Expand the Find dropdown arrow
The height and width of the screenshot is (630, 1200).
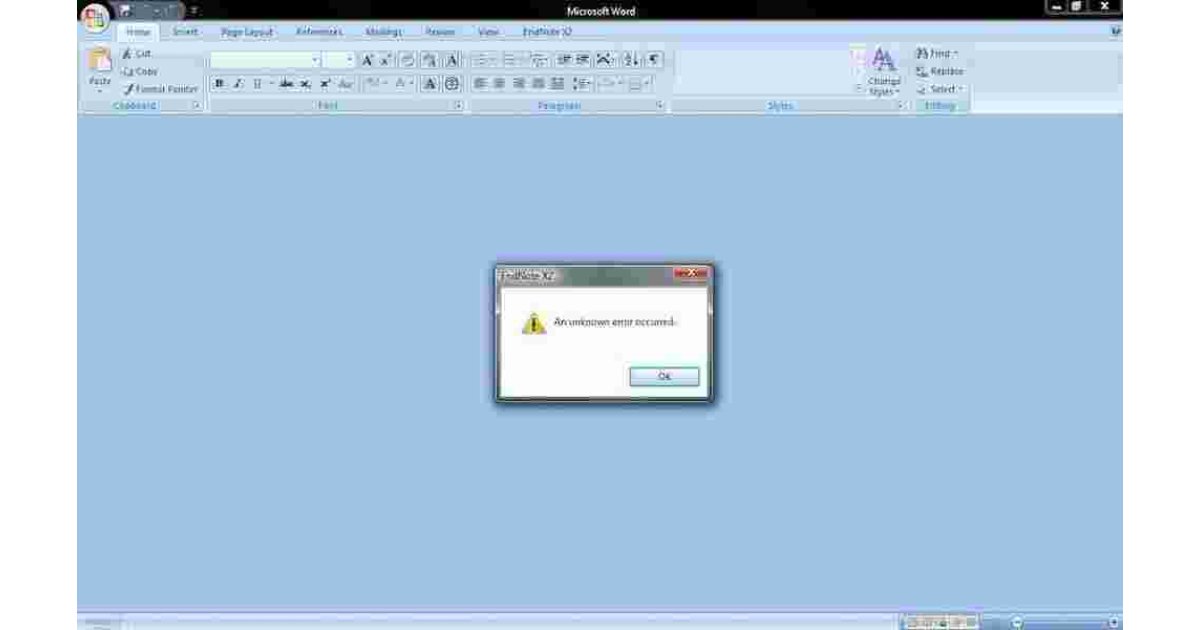pos(956,54)
